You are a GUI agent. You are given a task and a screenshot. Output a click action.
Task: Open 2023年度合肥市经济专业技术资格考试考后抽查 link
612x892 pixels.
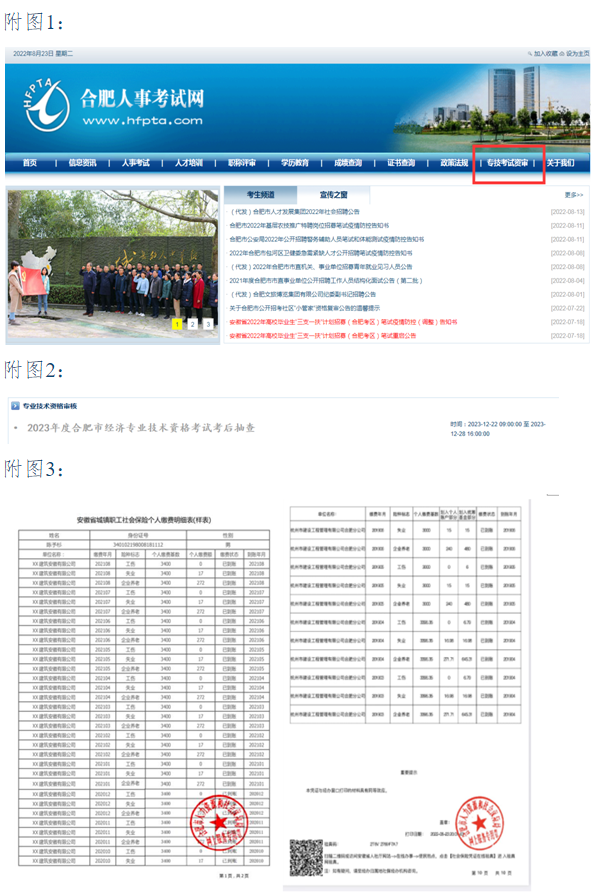click(x=141, y=428)
